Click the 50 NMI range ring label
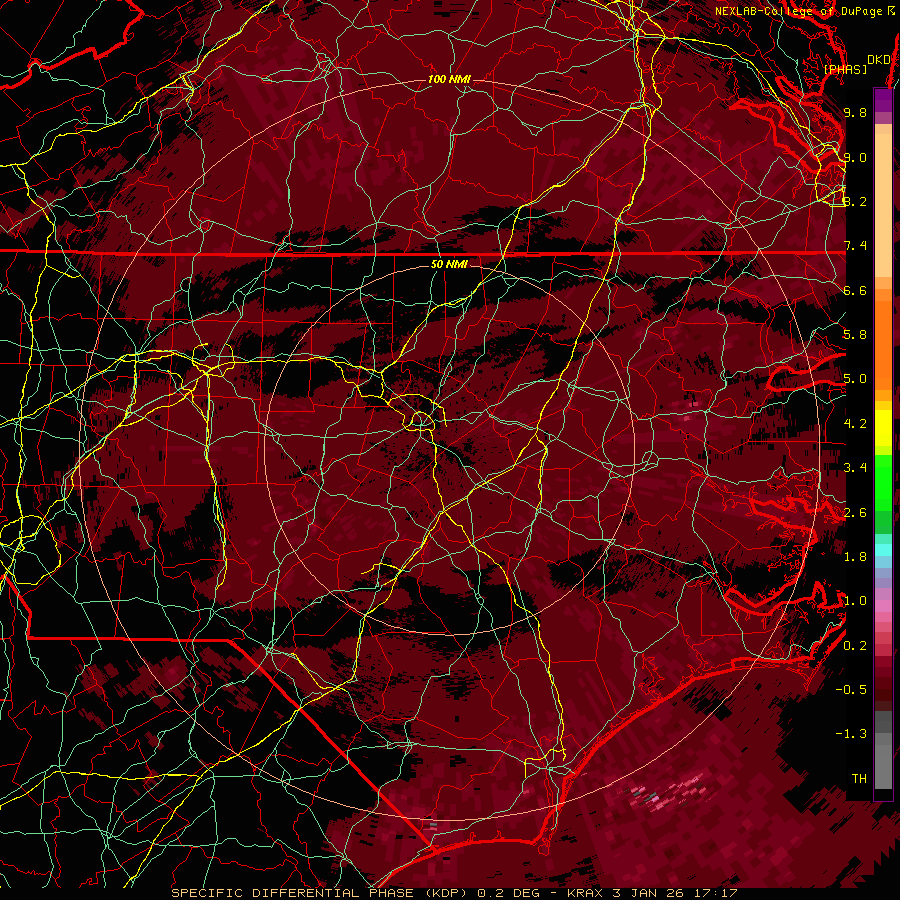The width and height of the screenshot is (900, 900). coord(449,264)
